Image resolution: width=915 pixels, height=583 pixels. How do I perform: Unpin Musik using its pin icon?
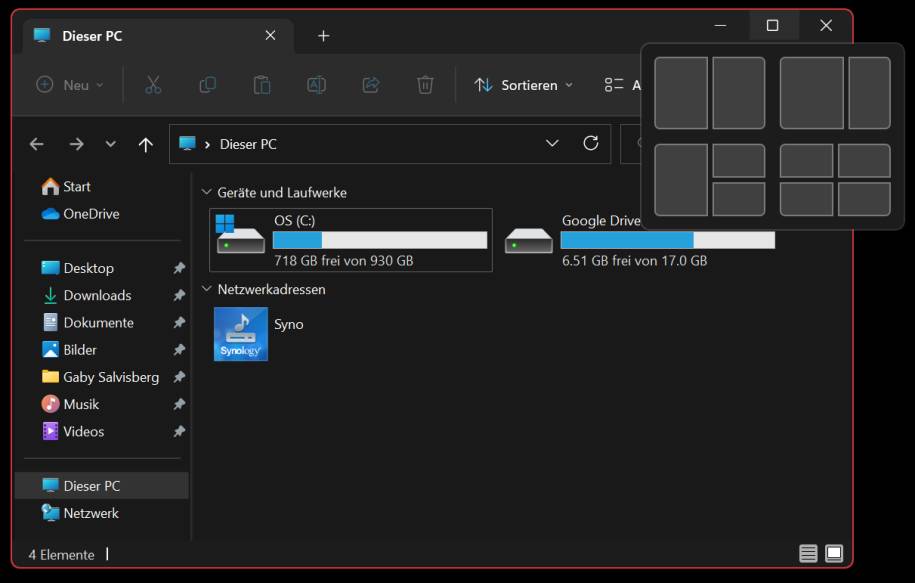[x=179, y=404]
